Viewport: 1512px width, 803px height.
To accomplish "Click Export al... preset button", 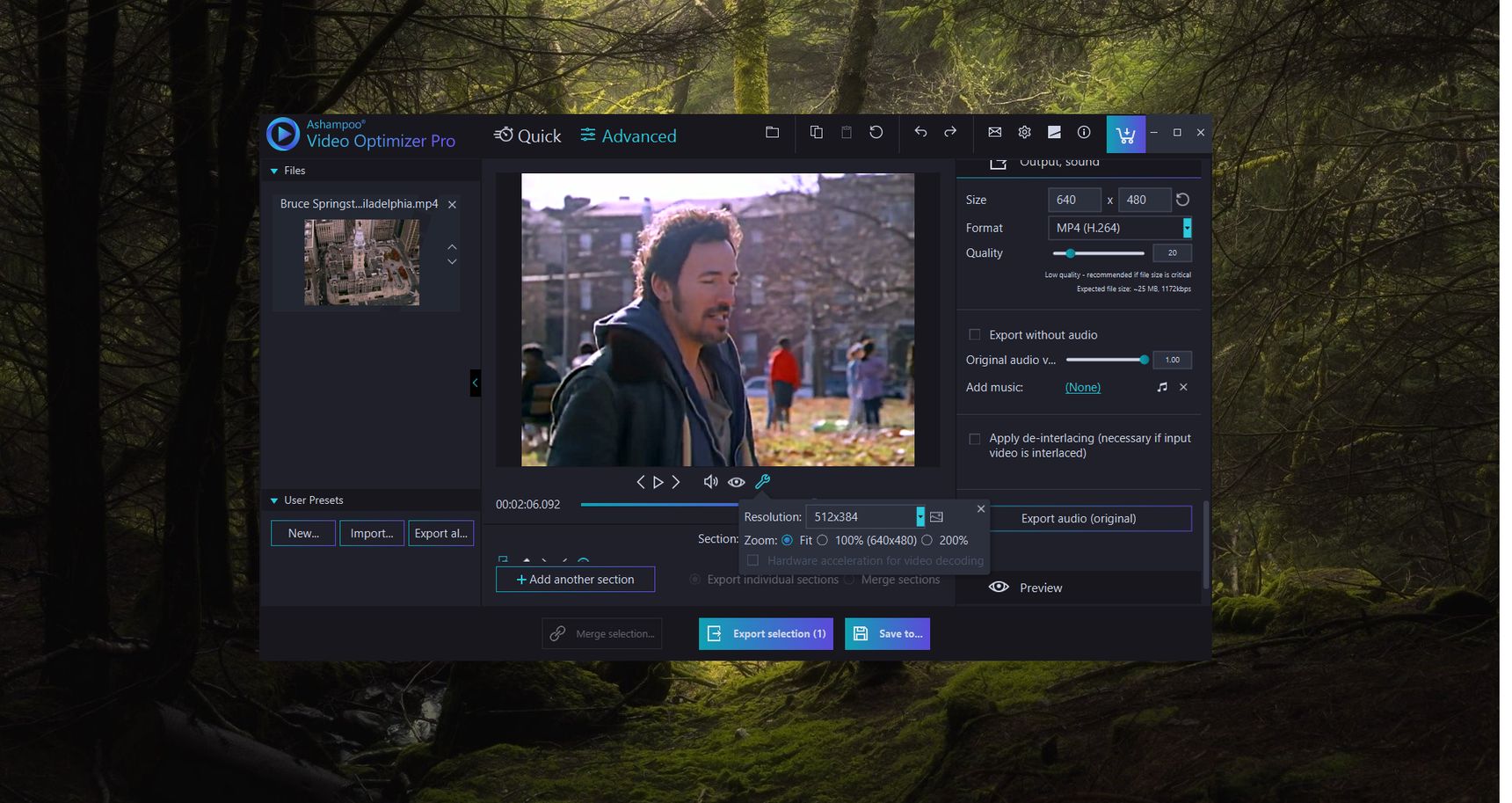I will [x=441, y=533].
